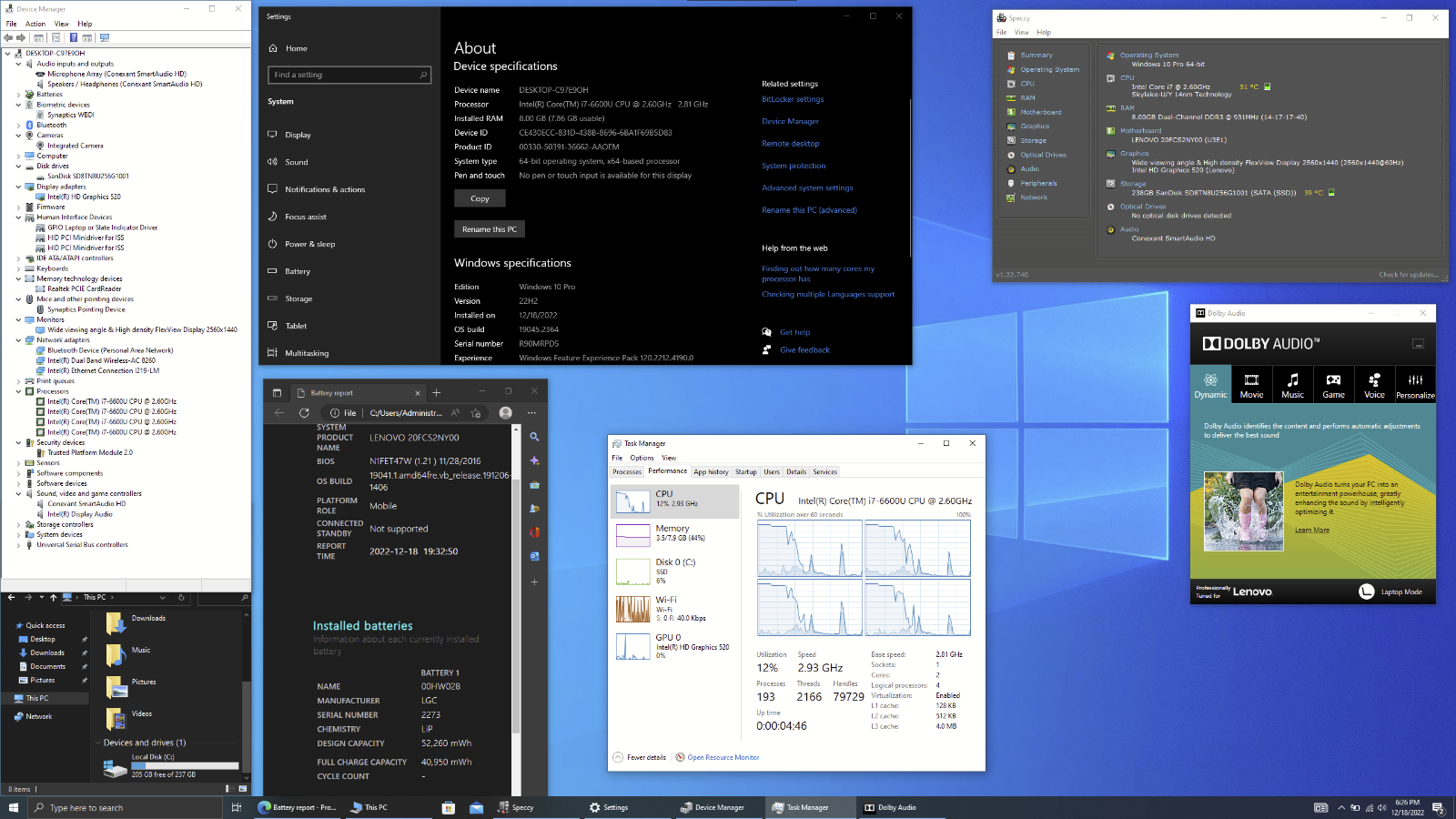
Task: Click Edge refresh button
Action: (304, 413)
